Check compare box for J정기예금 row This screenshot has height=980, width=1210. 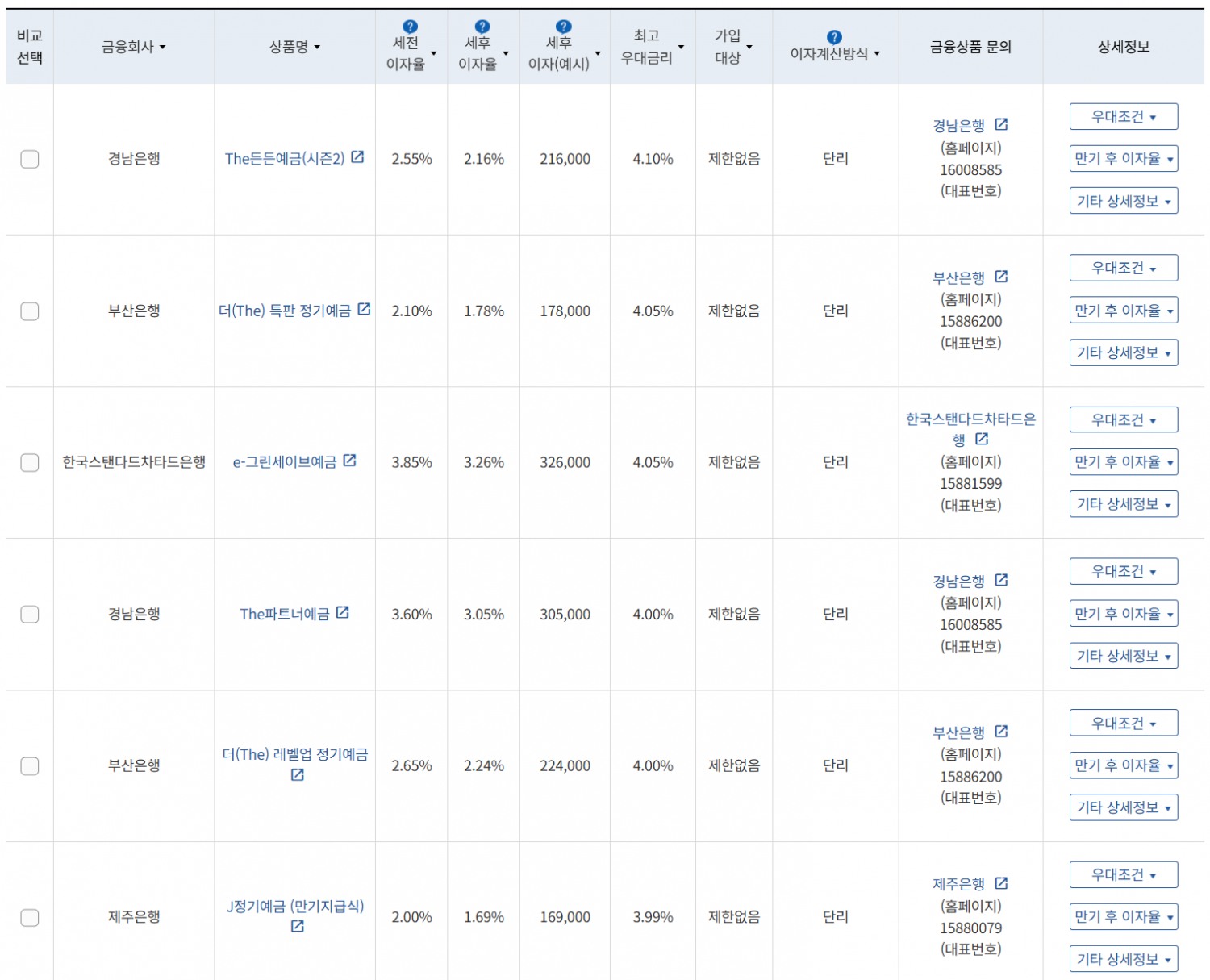pyautogui.click(x=30, y=917)
